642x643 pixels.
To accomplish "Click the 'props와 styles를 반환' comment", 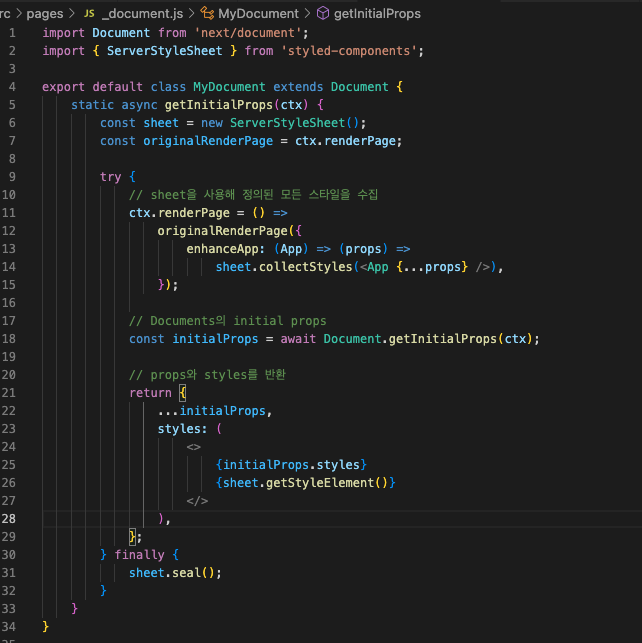I will pyautogui.click(x=207, y=375).
